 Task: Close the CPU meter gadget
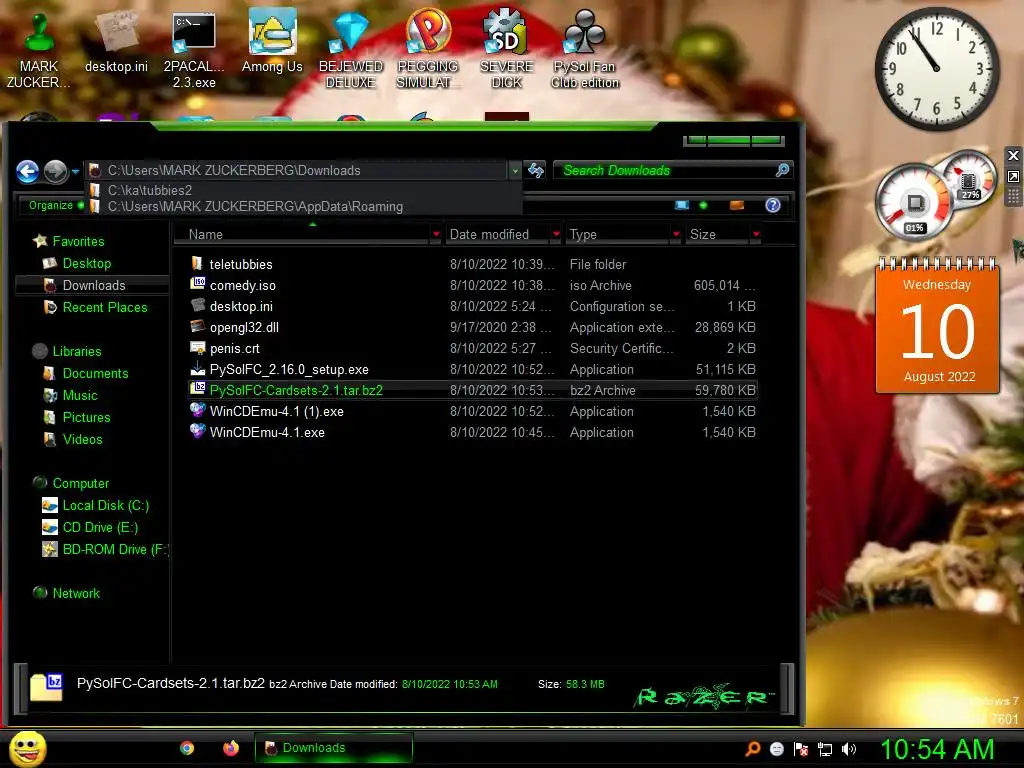(1013, 155)
